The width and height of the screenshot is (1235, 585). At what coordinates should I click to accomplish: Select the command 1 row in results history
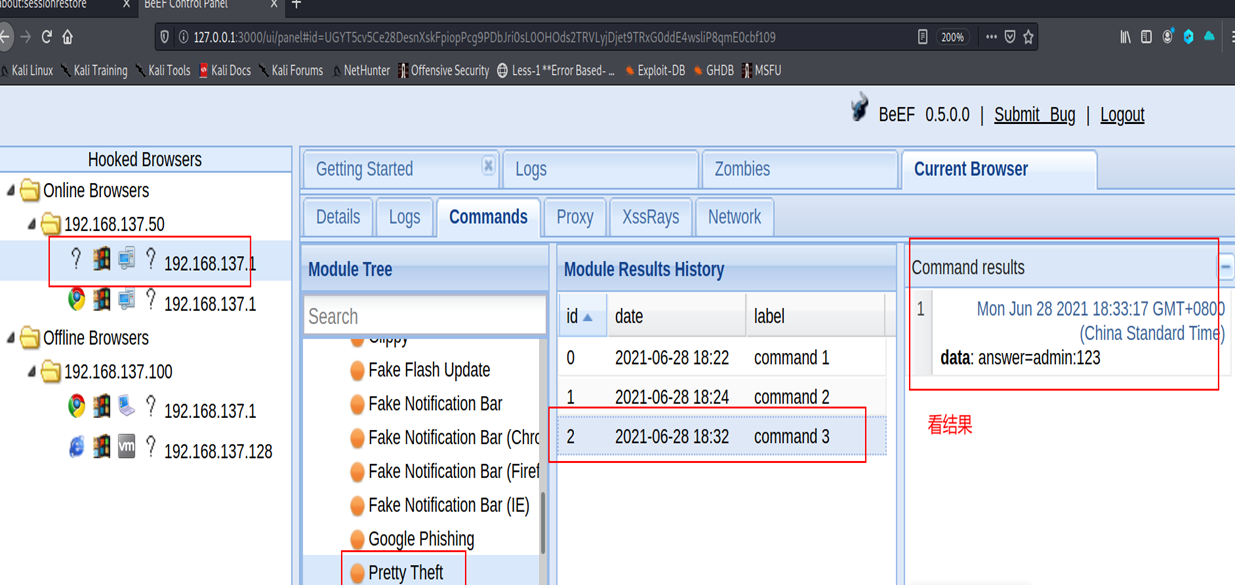pos(720,358)
